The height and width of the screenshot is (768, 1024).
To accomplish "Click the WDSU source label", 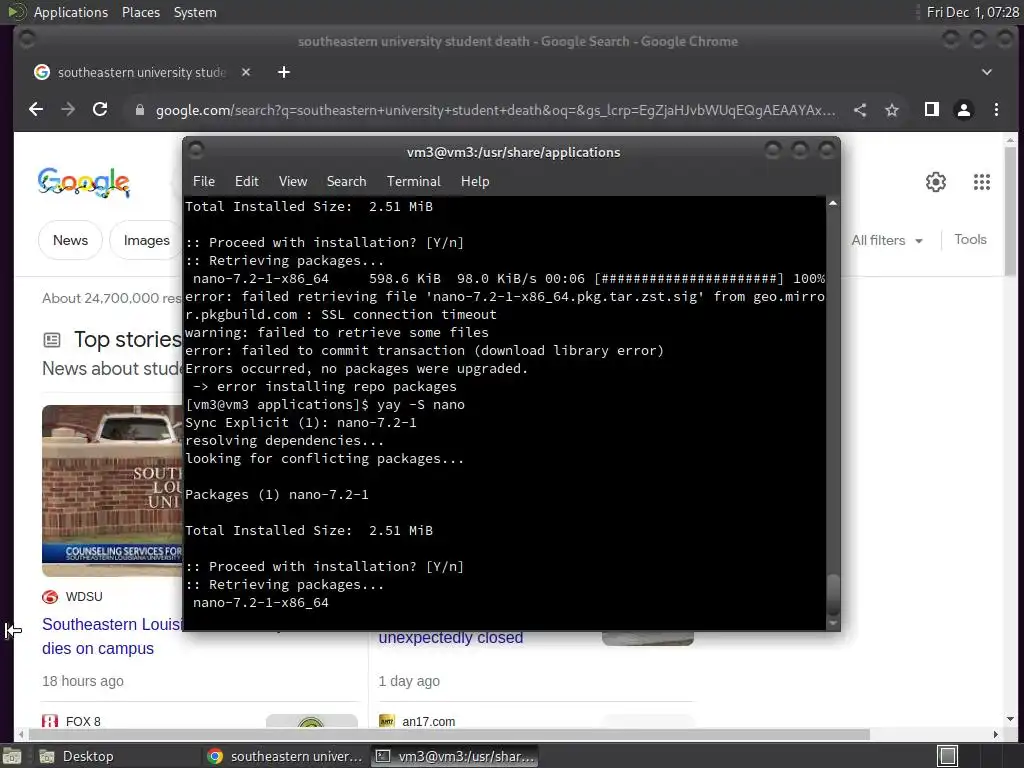I will [84, 597].
